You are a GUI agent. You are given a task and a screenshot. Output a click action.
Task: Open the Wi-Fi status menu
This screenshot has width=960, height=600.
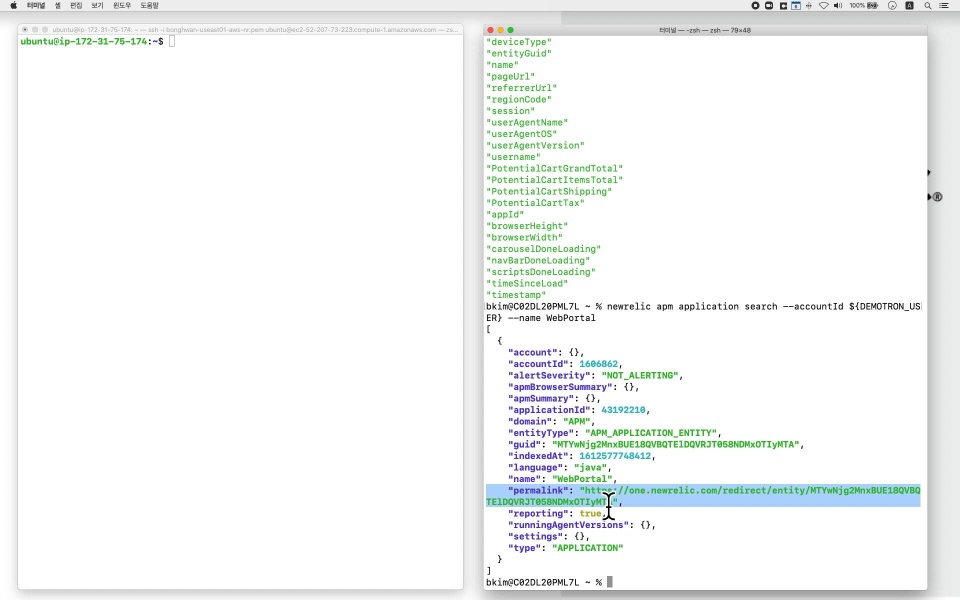[823, 6]
